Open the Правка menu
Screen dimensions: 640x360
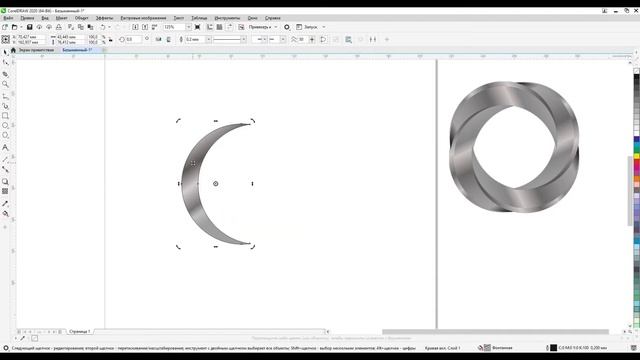pos(27,18)
